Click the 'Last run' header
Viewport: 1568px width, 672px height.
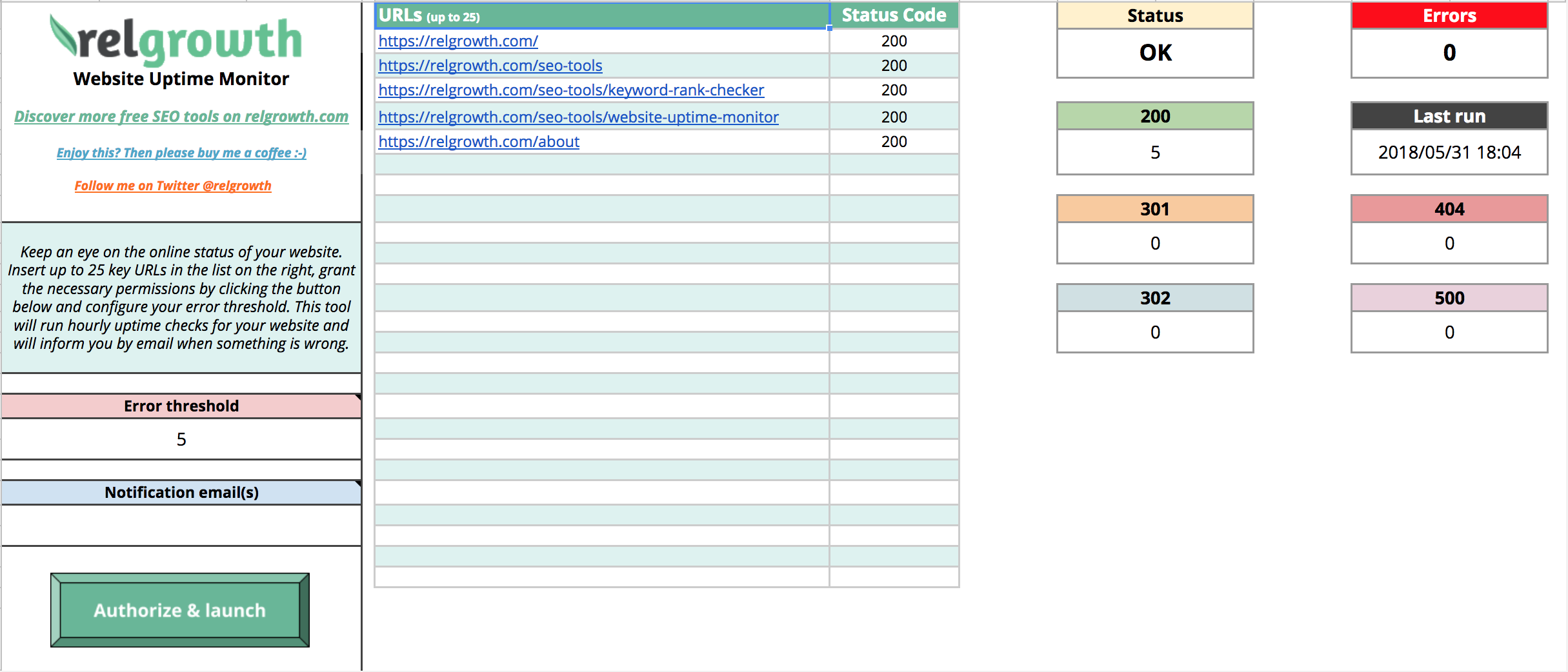click(1449, 116)
